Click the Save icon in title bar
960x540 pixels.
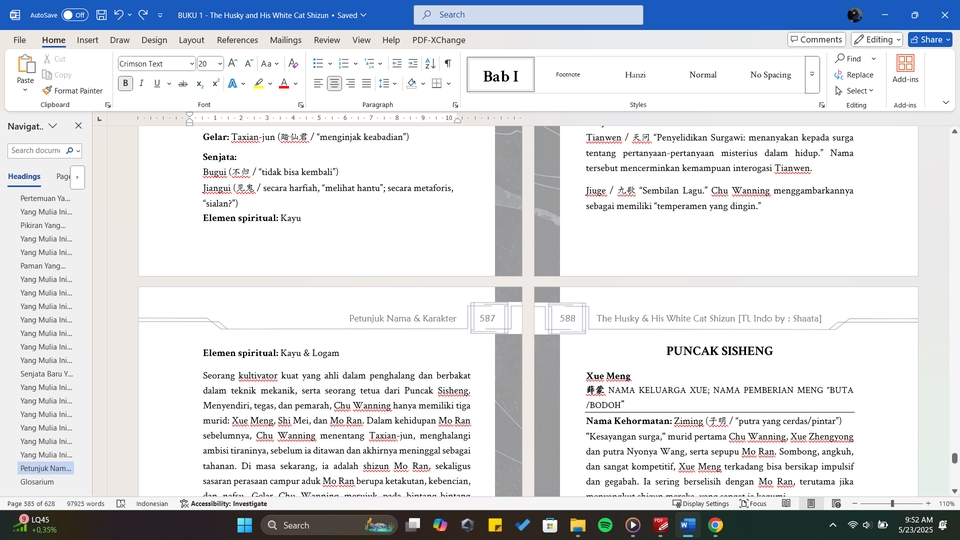click(x=102, y=15)
